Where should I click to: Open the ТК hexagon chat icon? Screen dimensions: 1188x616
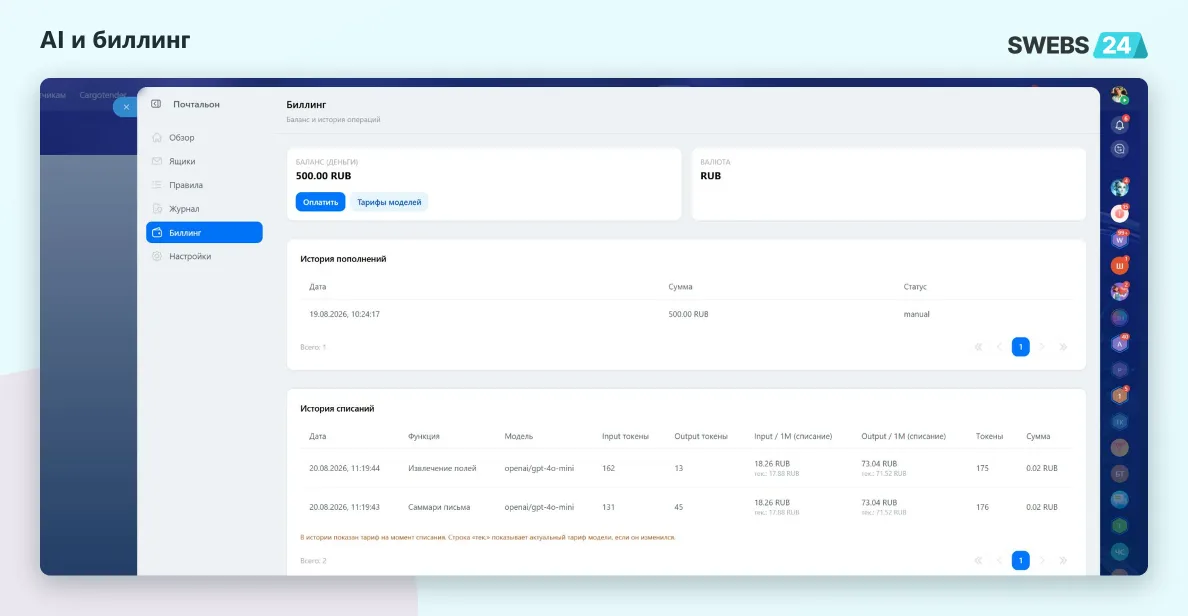(x=1119, y=421)
